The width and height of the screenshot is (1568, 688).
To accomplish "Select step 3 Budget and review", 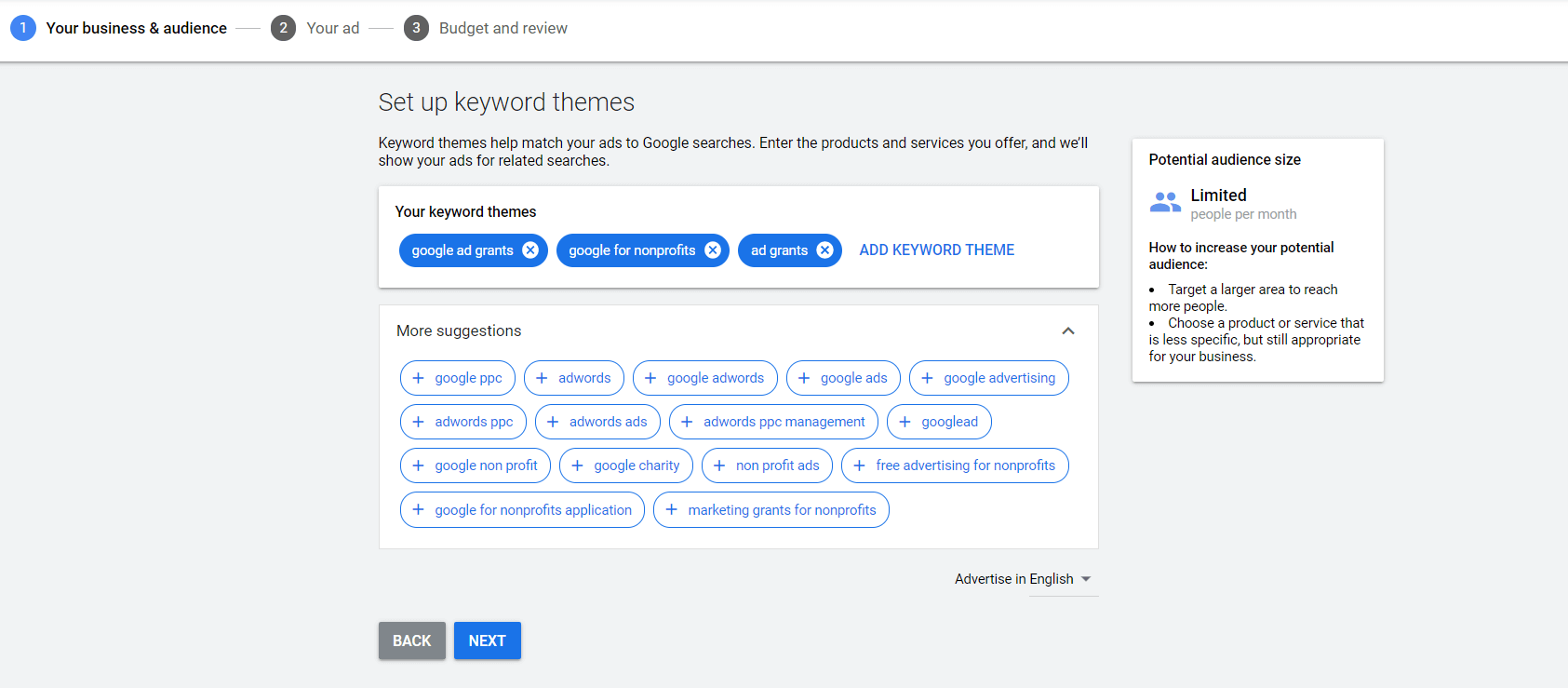I will click(485, 28).
